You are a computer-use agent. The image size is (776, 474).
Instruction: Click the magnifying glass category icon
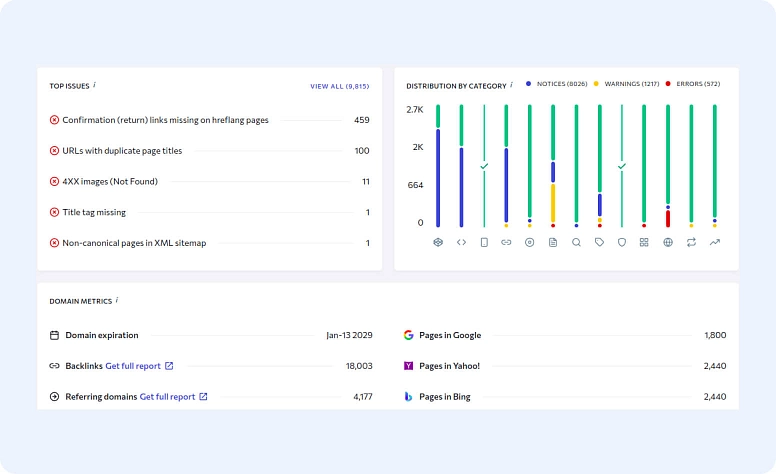(576, 242)
